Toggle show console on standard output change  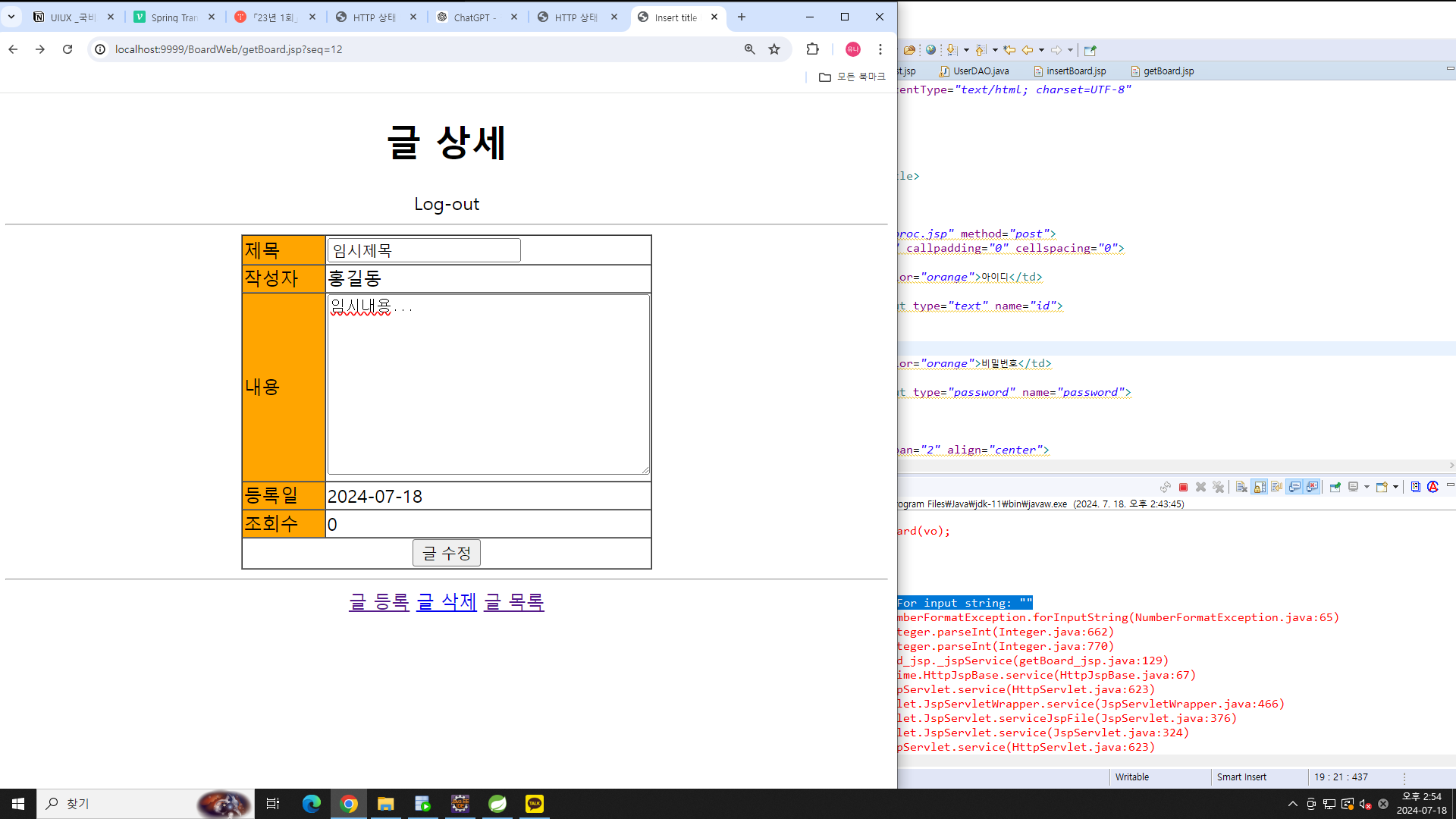(x=1294, y=487)
